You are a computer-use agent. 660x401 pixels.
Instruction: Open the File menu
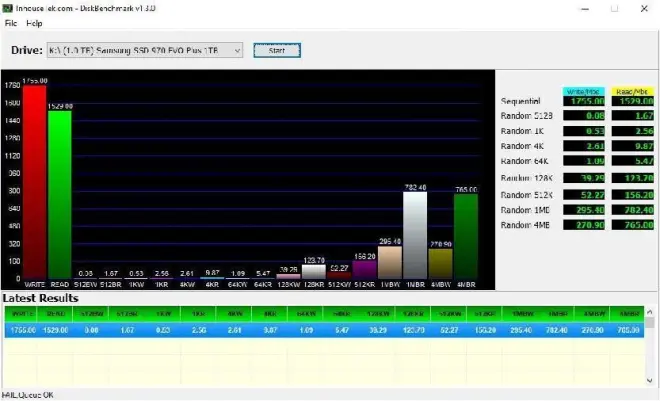coord(11,22)
